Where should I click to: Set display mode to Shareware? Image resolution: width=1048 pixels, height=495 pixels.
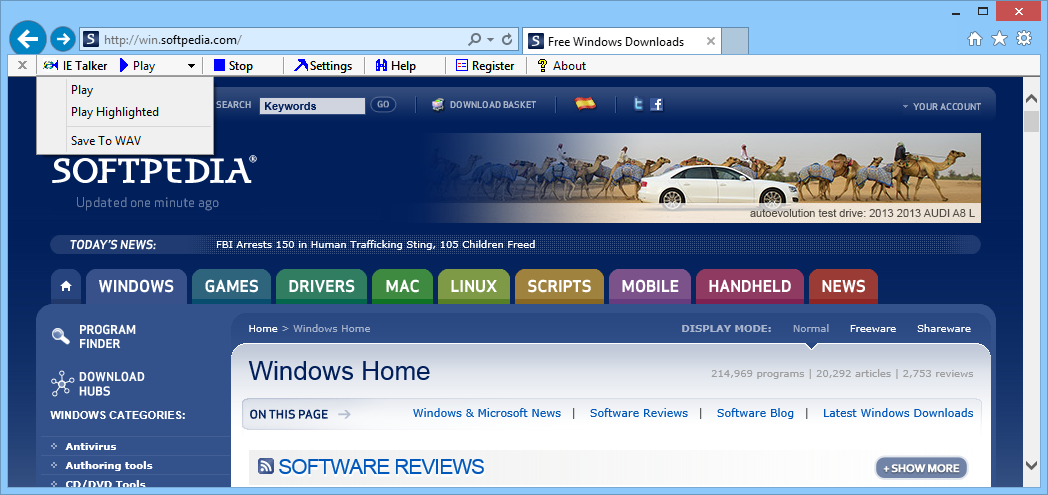[x=944, y=329]
